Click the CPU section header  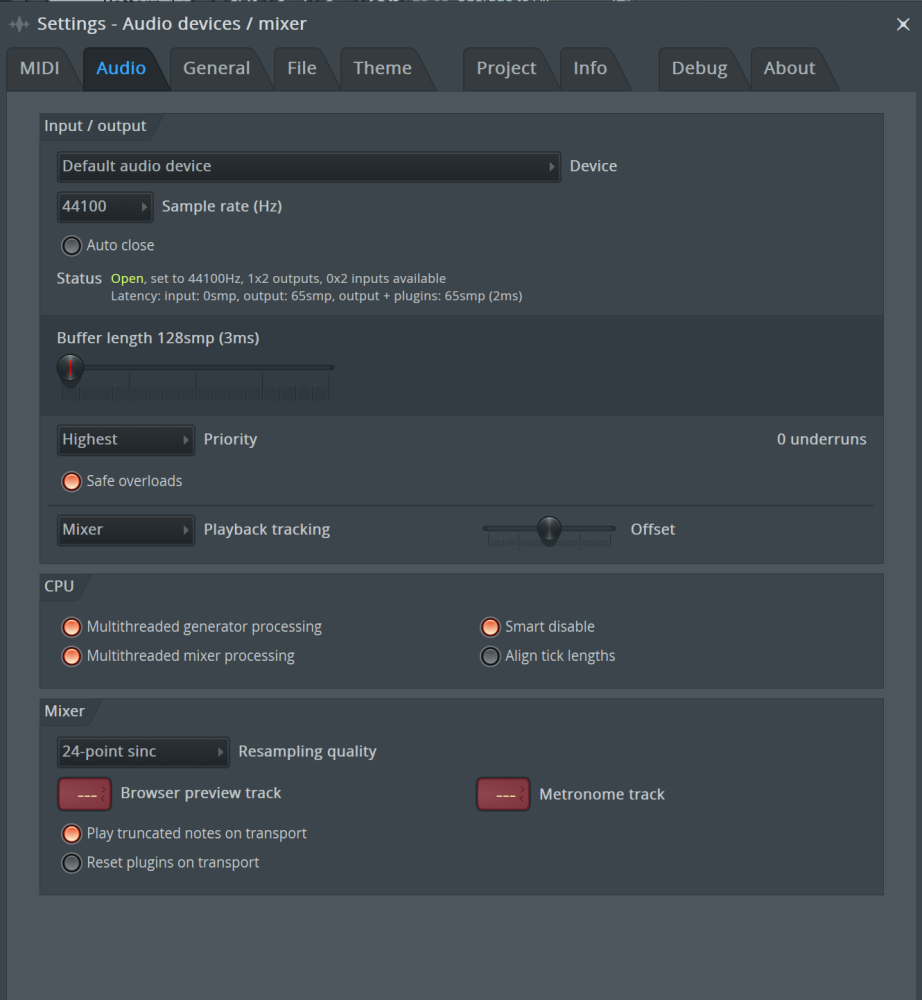[x=59, y=586]
